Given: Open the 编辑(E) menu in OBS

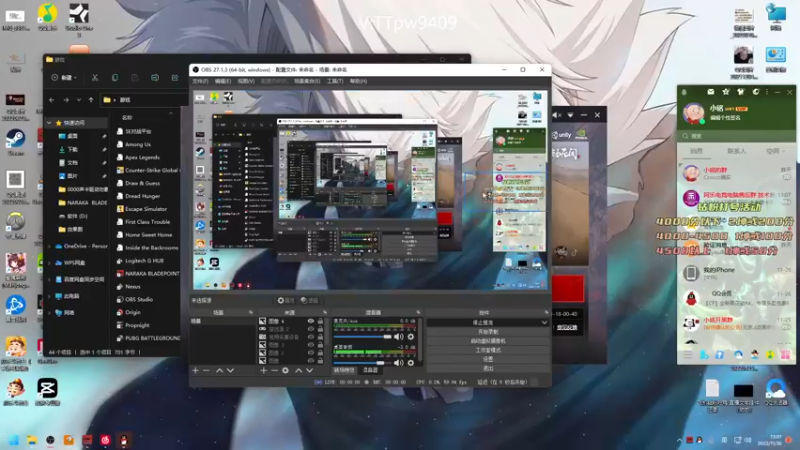Looking at the screenshot, I should coord(223,81).
